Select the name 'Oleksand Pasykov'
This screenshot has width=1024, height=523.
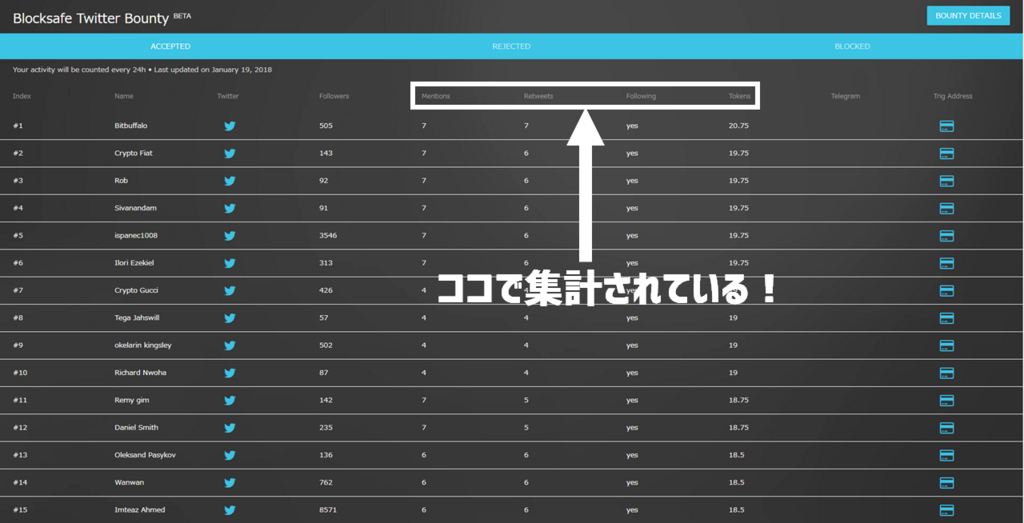pos(145,454)
